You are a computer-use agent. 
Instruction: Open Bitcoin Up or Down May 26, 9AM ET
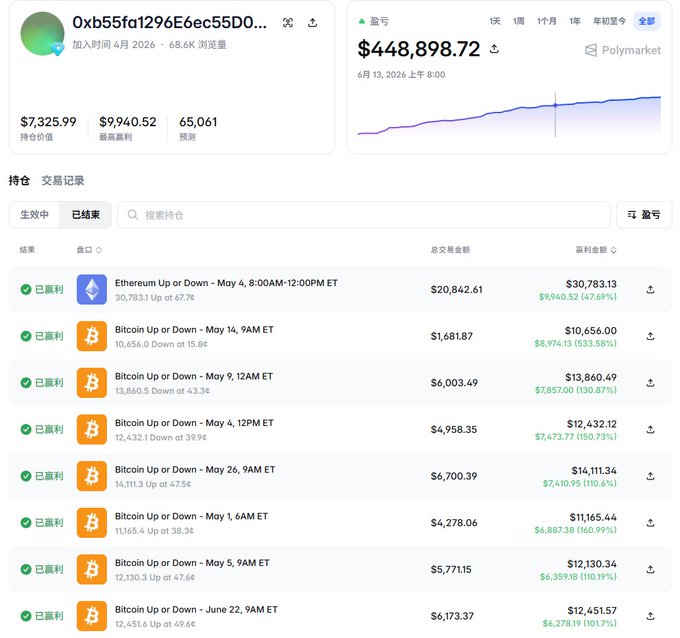195,469
